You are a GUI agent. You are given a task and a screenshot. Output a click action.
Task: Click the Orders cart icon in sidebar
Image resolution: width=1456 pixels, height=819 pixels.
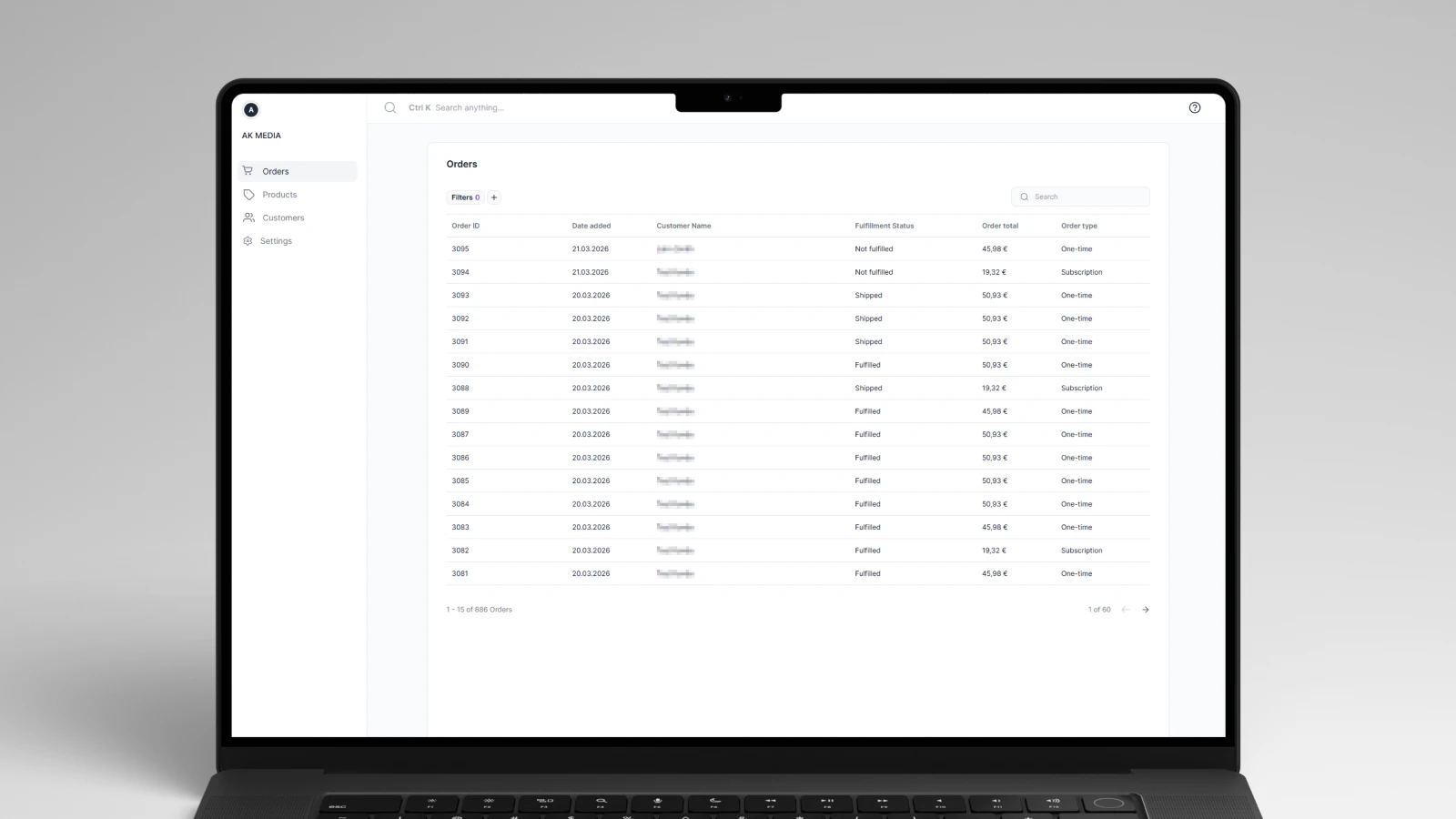click(248, 171)
